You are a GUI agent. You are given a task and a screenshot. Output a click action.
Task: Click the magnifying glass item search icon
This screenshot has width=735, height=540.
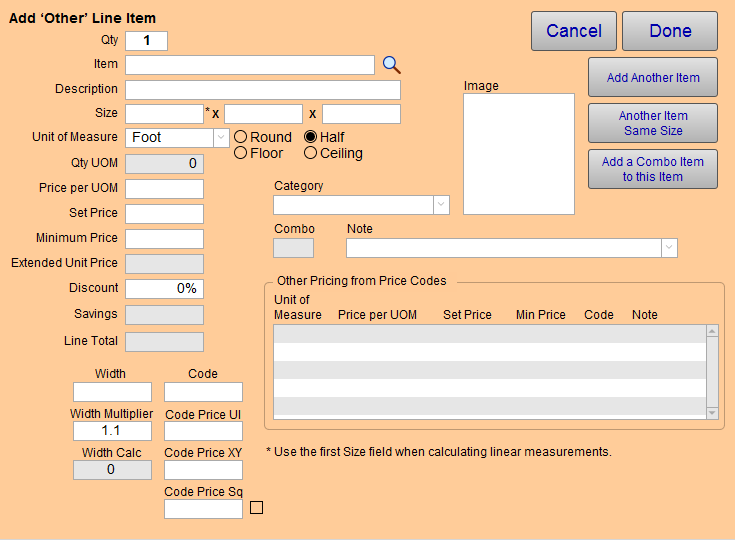click(391, 65)
